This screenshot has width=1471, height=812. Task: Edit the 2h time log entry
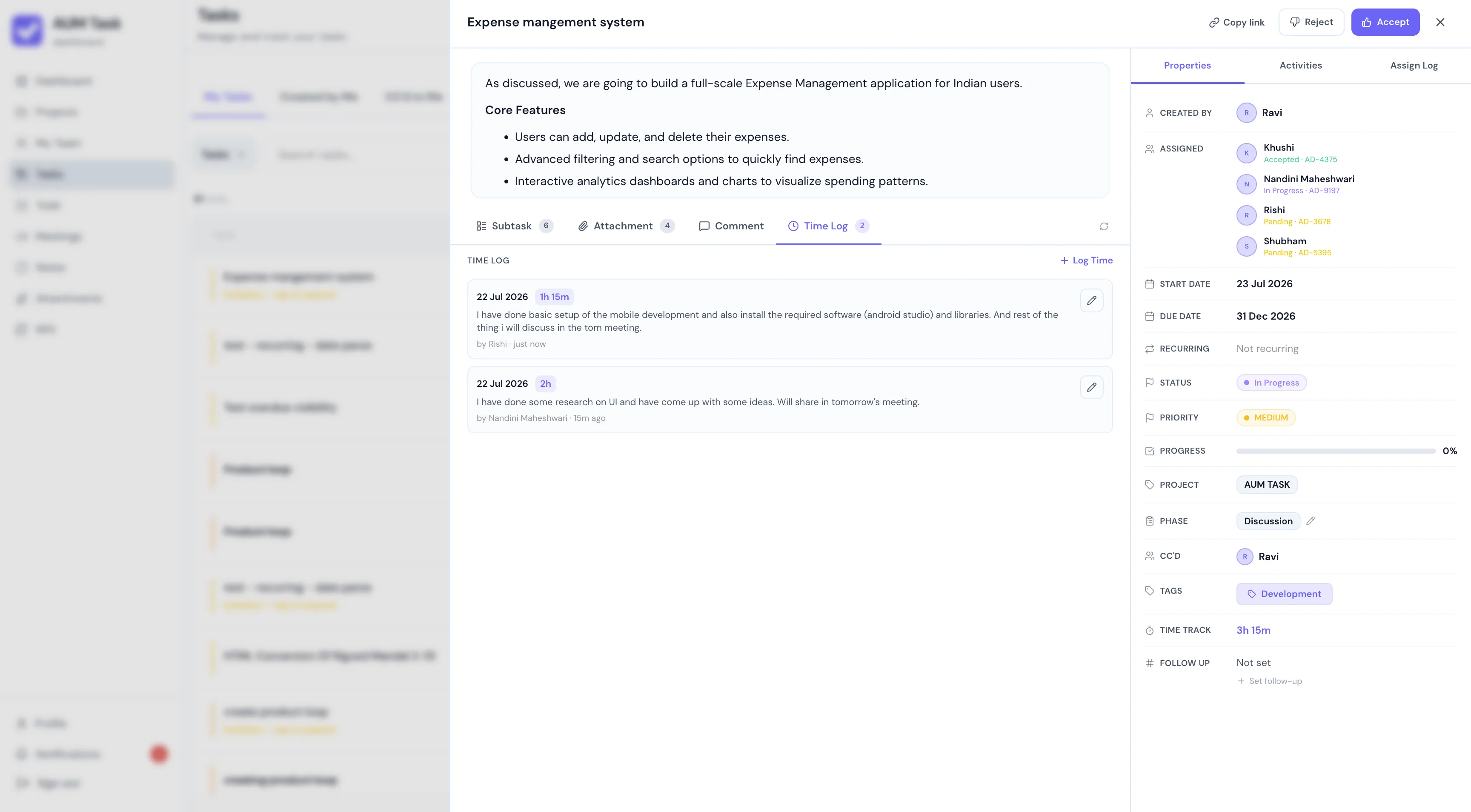[1091, 387]
